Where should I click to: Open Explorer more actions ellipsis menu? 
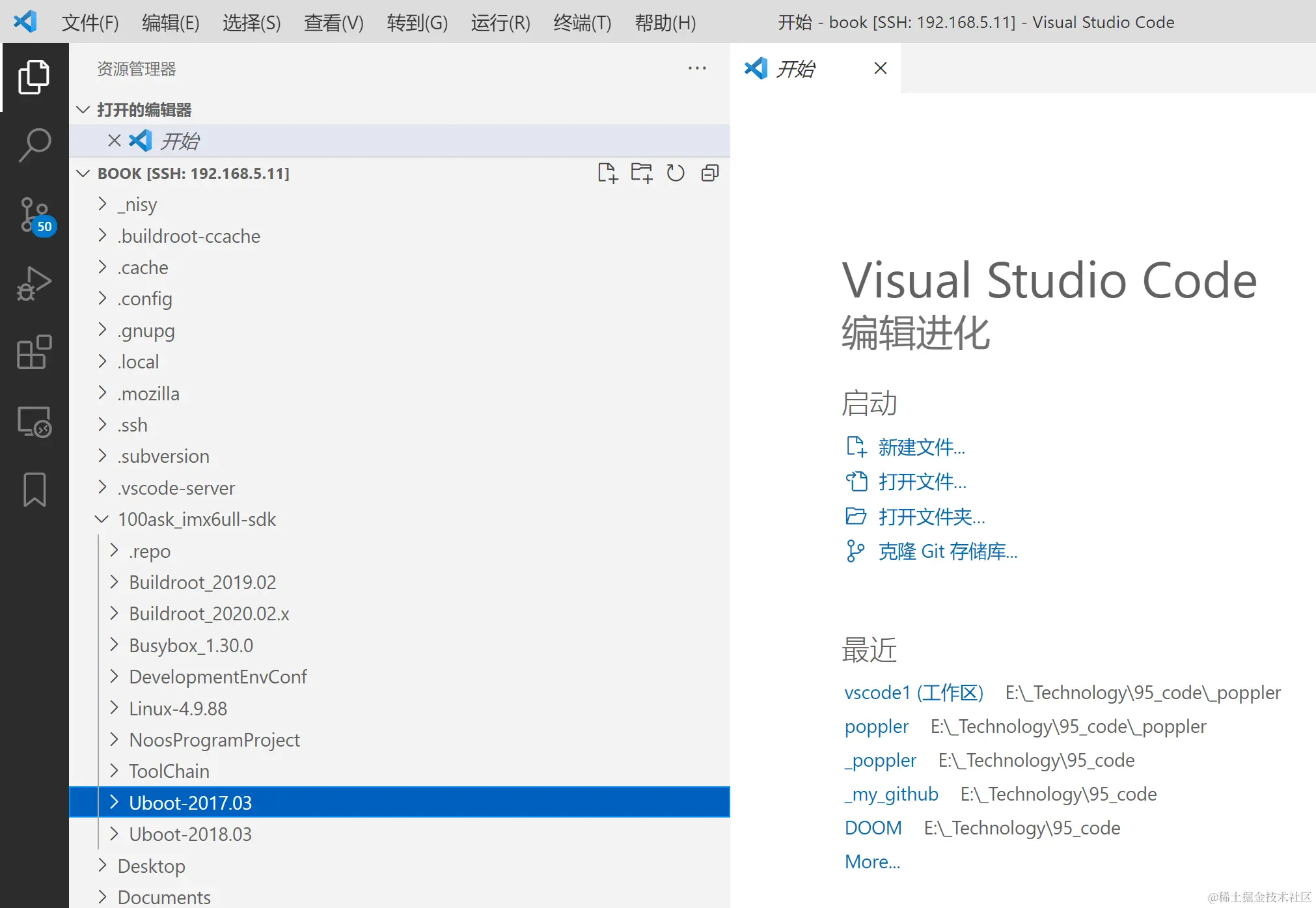(x=697, y=68)
